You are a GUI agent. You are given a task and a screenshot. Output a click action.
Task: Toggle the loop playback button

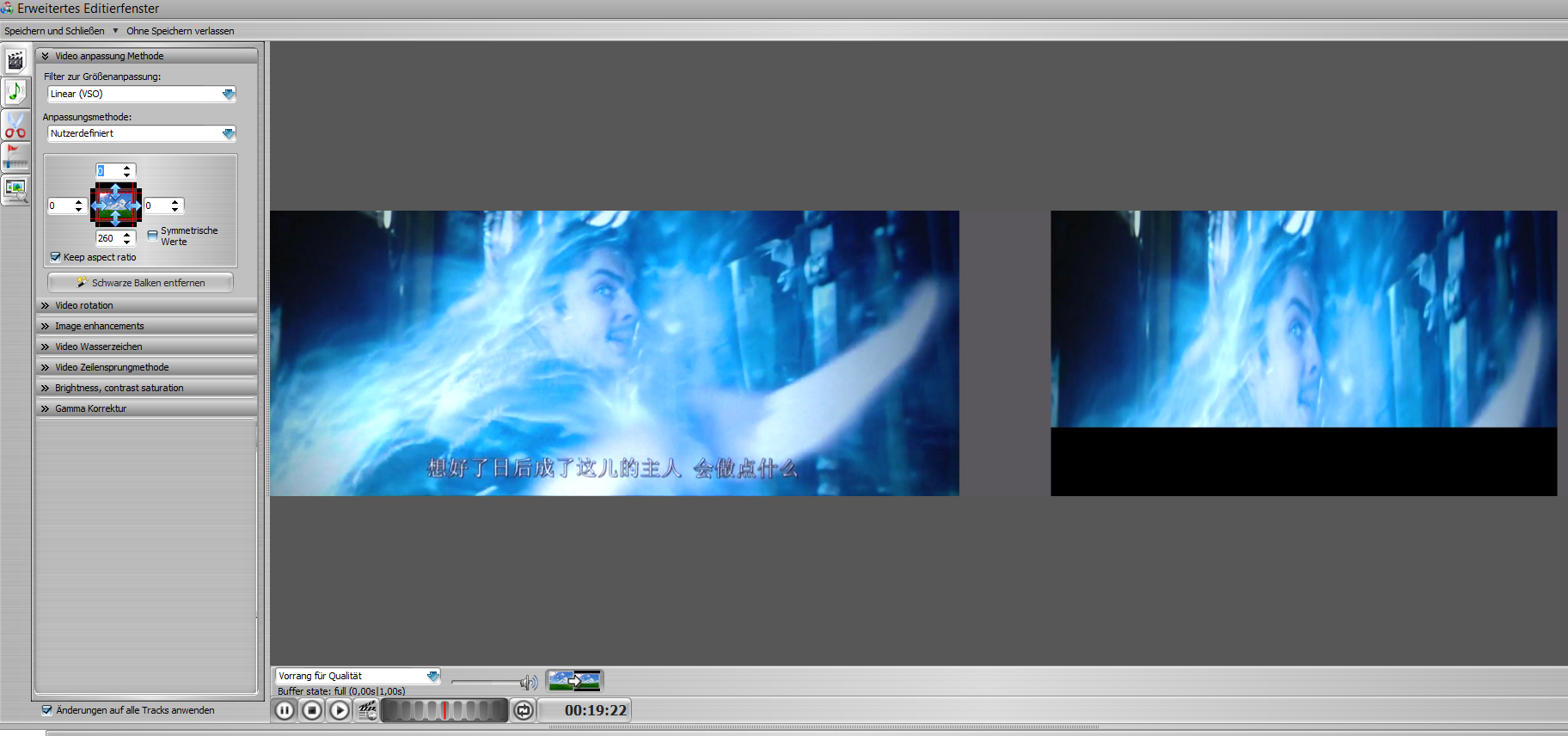(524, 710)
